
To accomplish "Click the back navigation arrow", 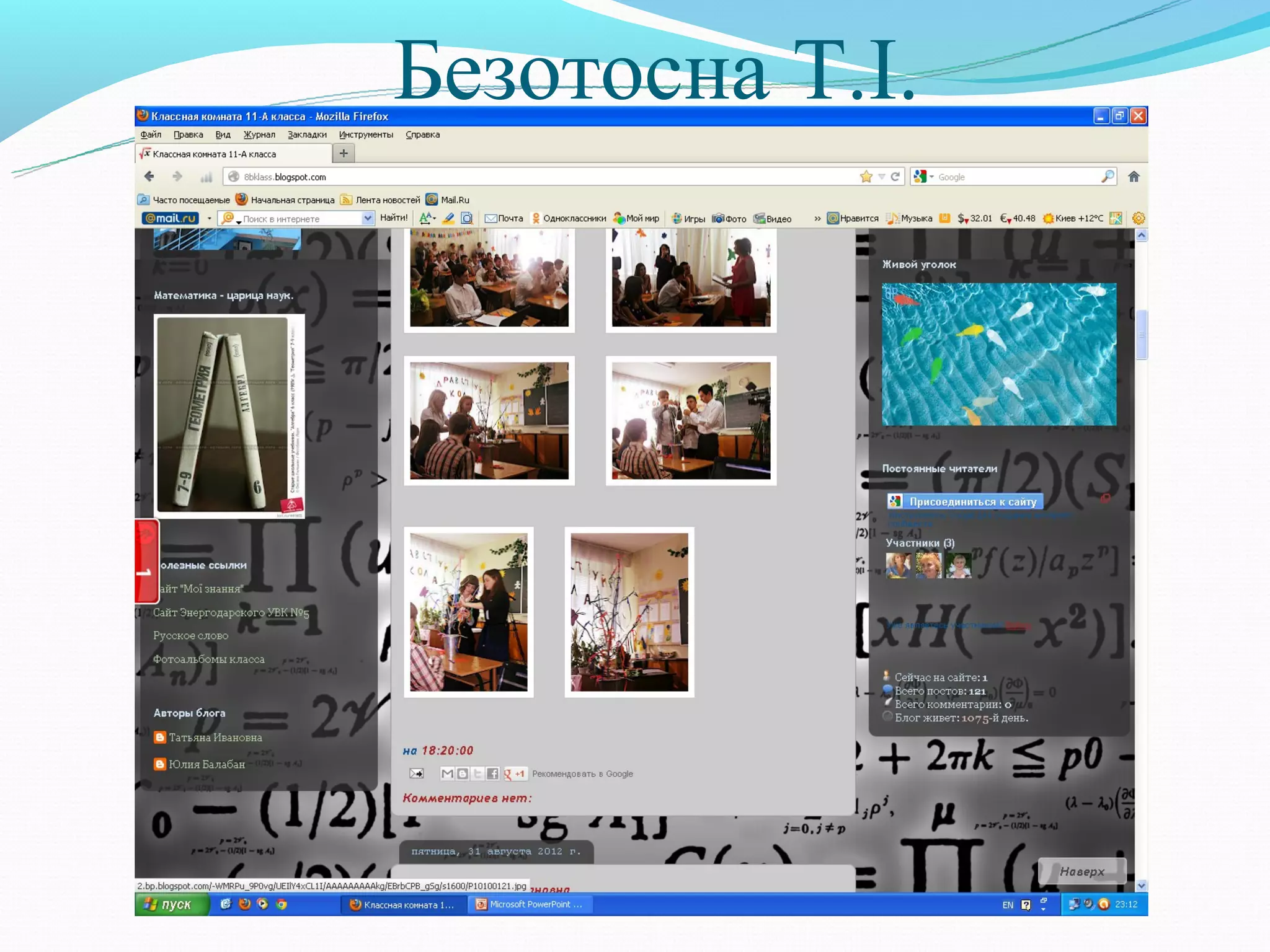I will (x=149, y=177).
